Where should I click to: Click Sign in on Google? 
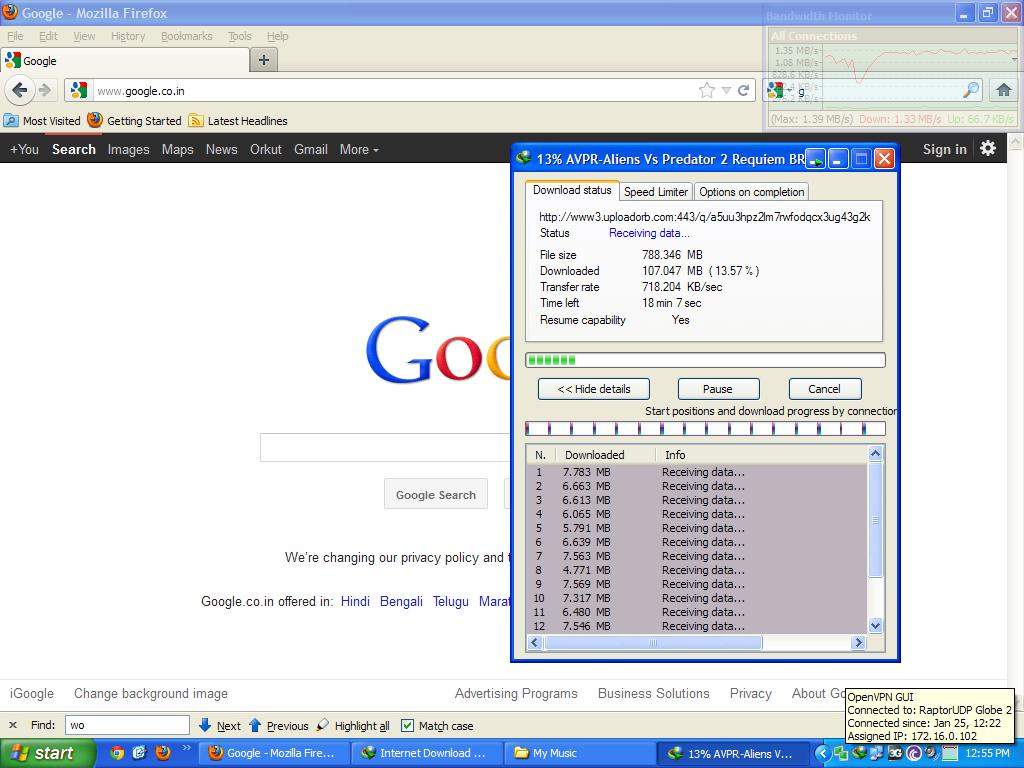coord(944,149)
